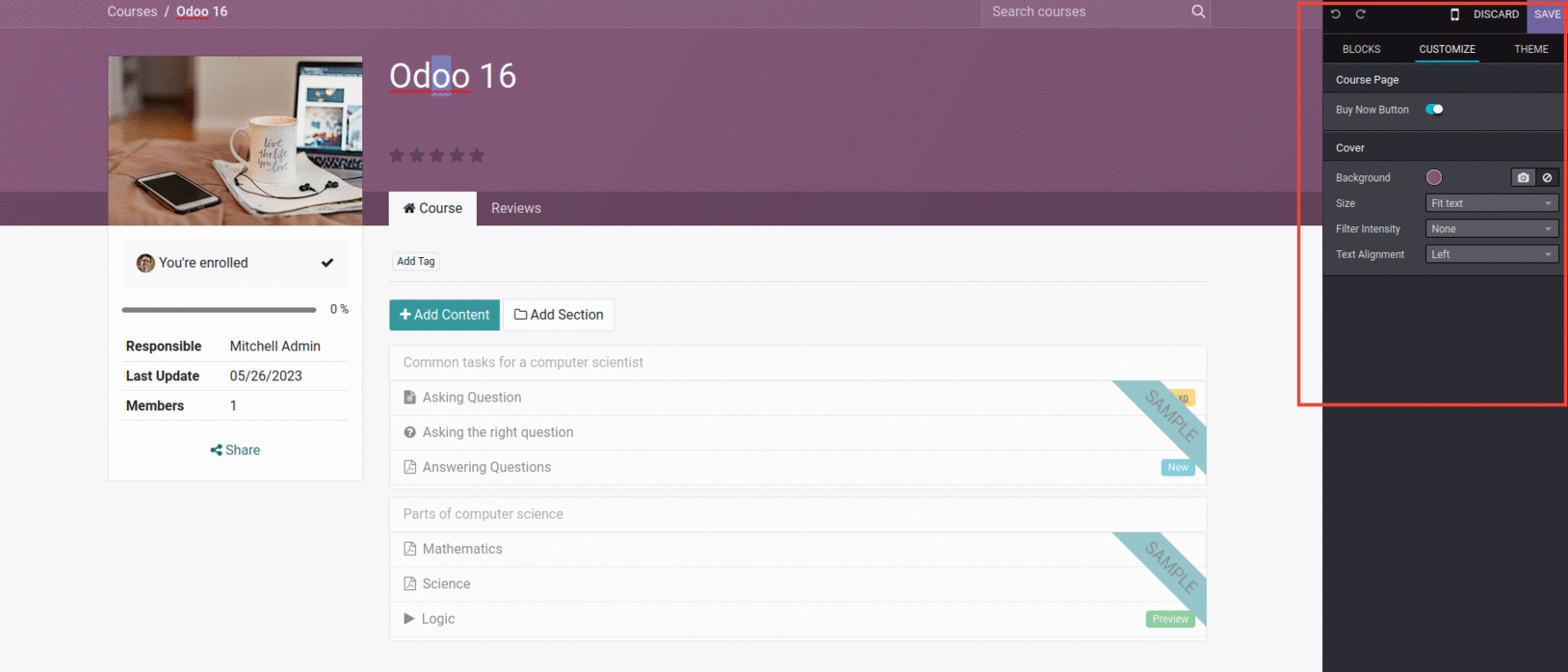Image resolution: width=1568 pixels, height=672 pixels.
Task: Switch to mobile preview icon
Action: 1454,14
